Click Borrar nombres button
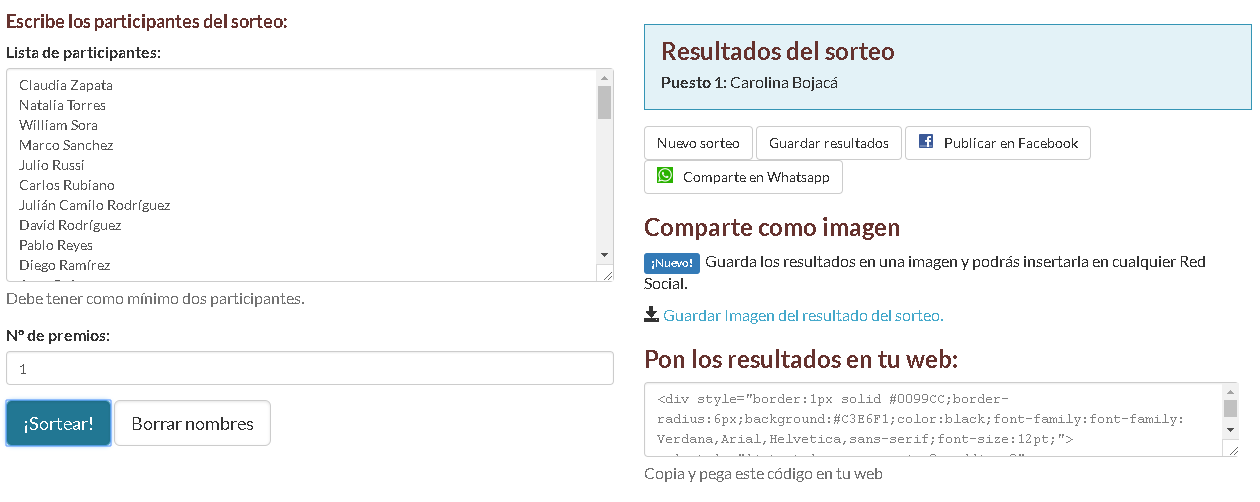Image resolution: width=1260 pixels, height=502 pixels. [192, 423]
